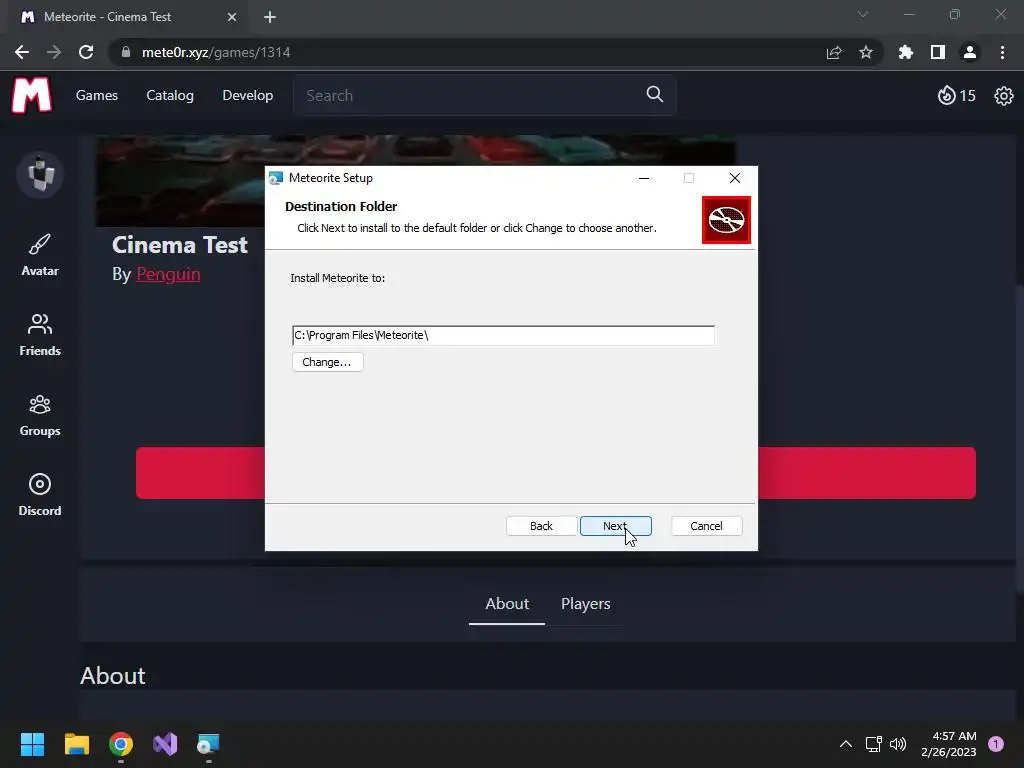Go back in the browser
The width and height of the screenshot is (1024, 768).
[x=22, y=52]
